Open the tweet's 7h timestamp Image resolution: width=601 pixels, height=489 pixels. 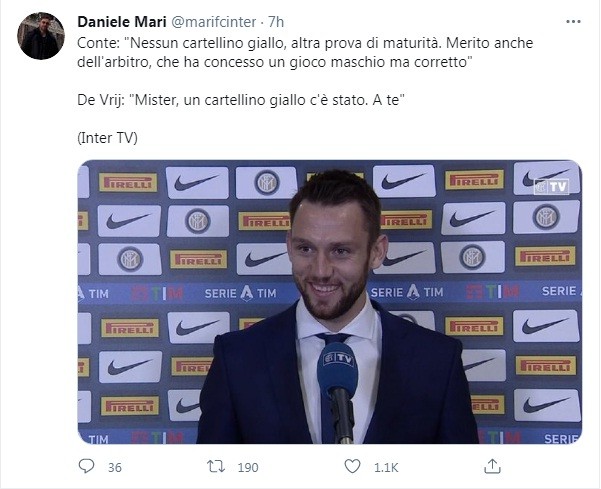pyautogui.click(x=276, y=21)
